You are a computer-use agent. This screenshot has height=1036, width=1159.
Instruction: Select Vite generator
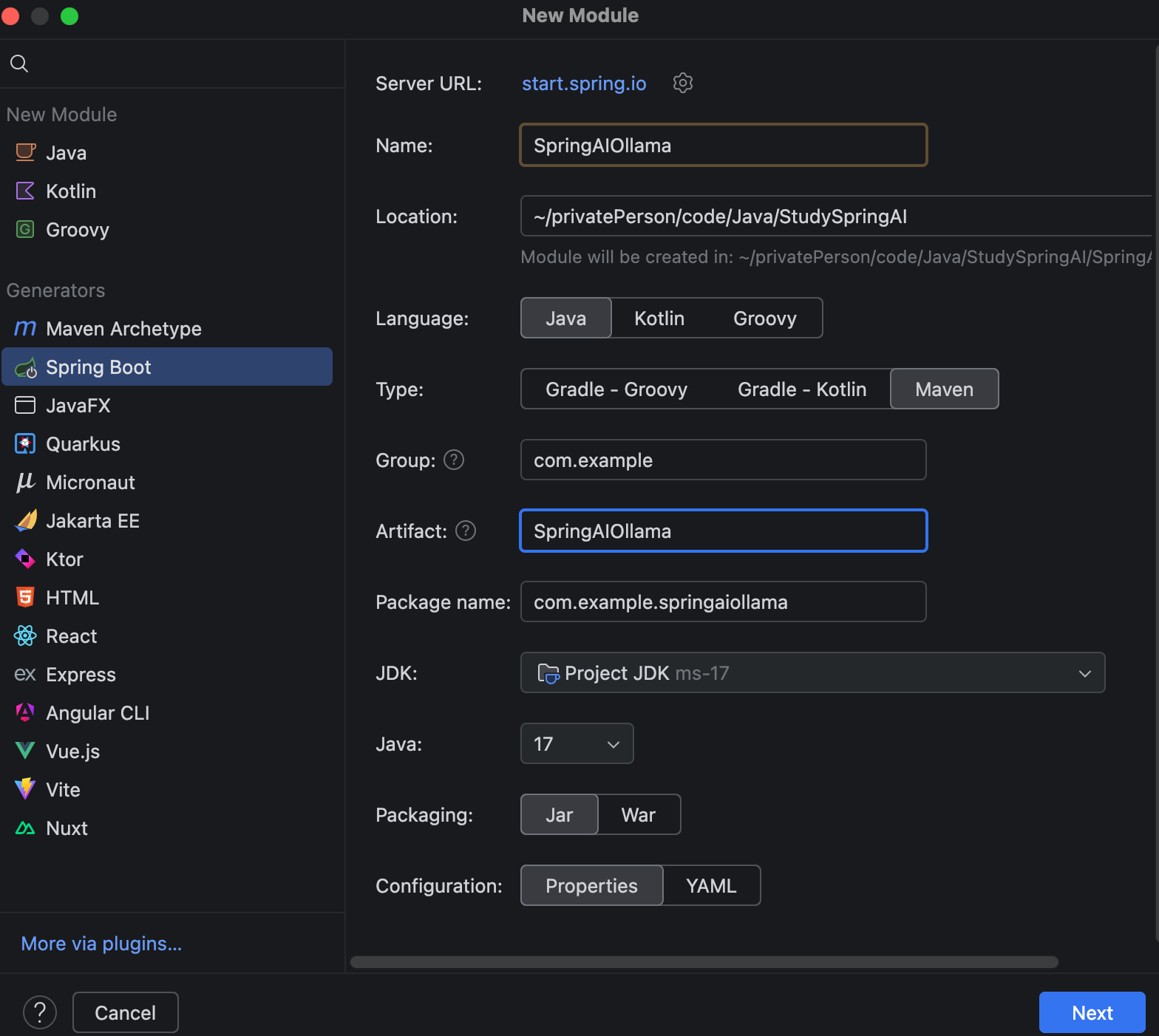(167, 789)
